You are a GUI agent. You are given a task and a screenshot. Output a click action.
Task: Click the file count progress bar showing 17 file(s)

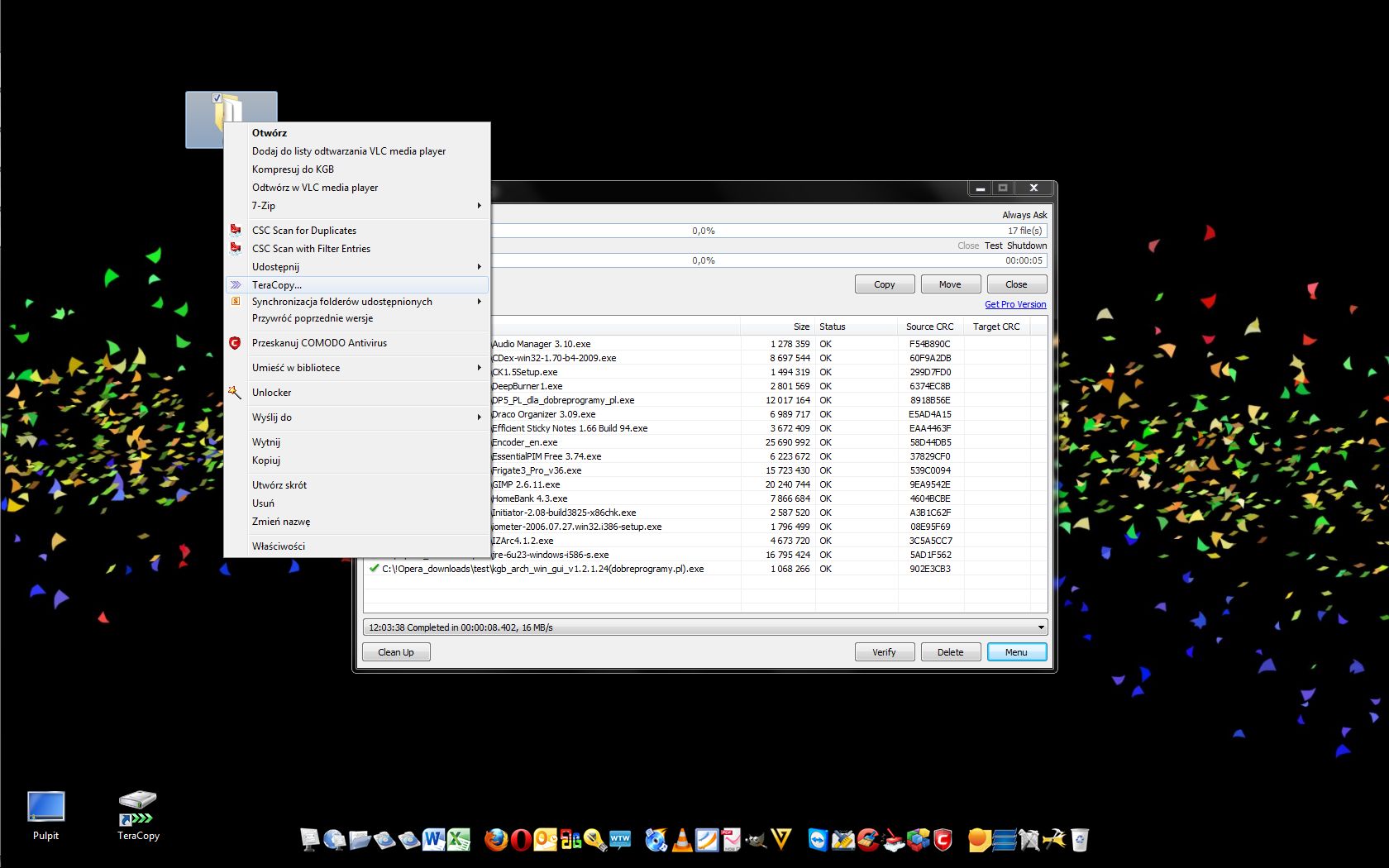(x=769, y=231)
